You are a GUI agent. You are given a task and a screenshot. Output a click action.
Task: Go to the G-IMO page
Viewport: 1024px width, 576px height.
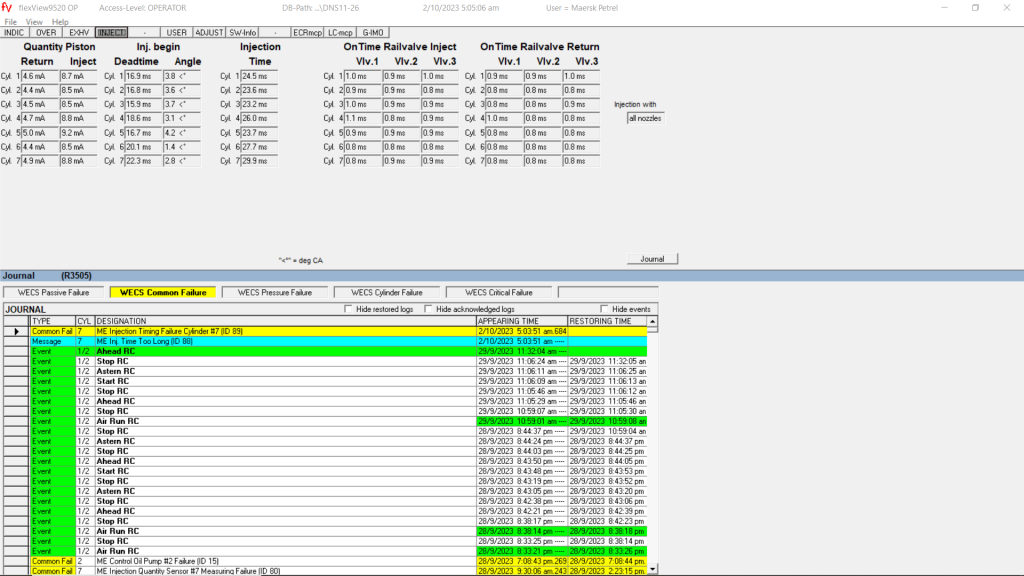click(x=372, y=32)
